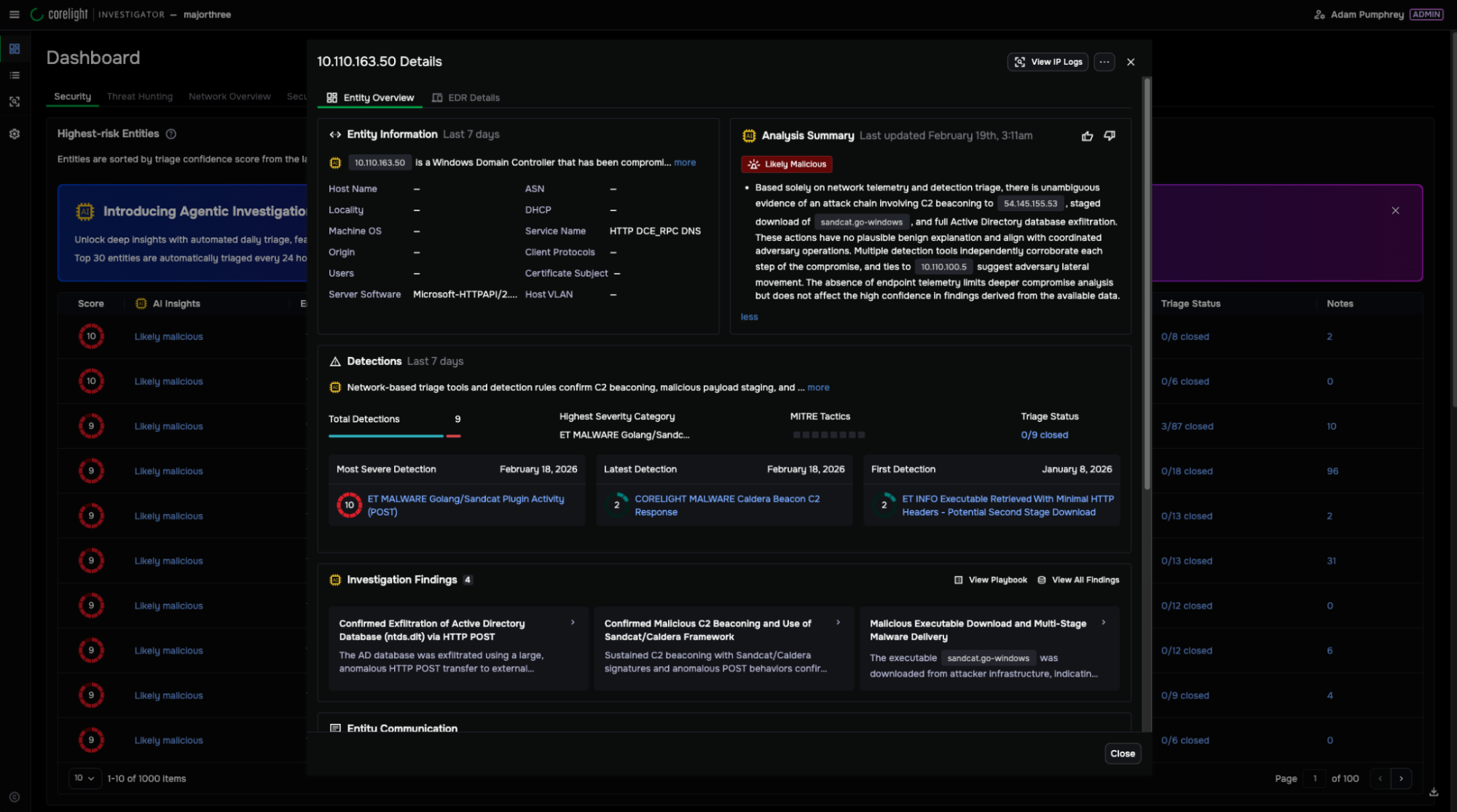Click the sandcat.go-windows chip in Analysis Summary
Screen dimensions: 1457x812
861,223
